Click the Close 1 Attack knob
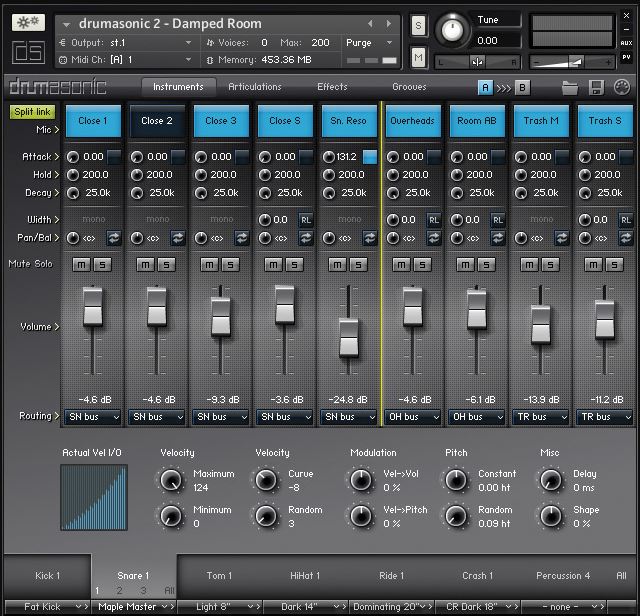The height and width of the screenshot is (616, 640). [x=73, y=157]
